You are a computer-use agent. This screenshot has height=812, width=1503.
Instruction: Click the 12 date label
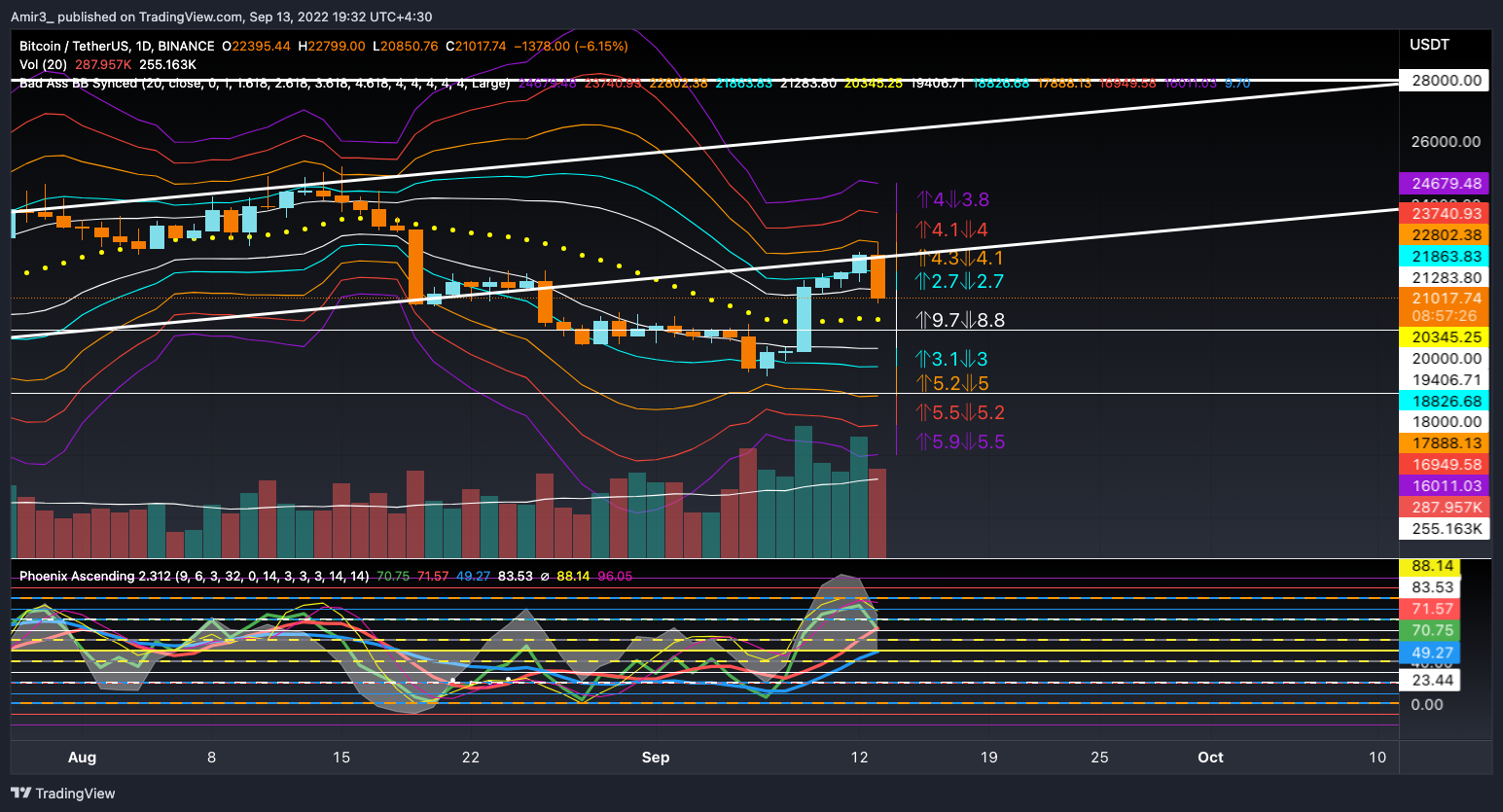(859, 758)
